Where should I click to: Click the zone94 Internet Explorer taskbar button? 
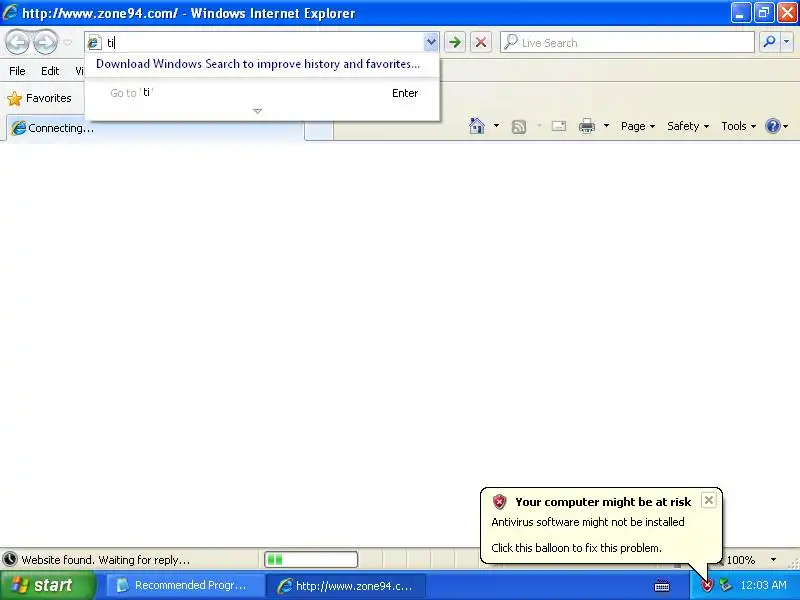coord(346,585)
